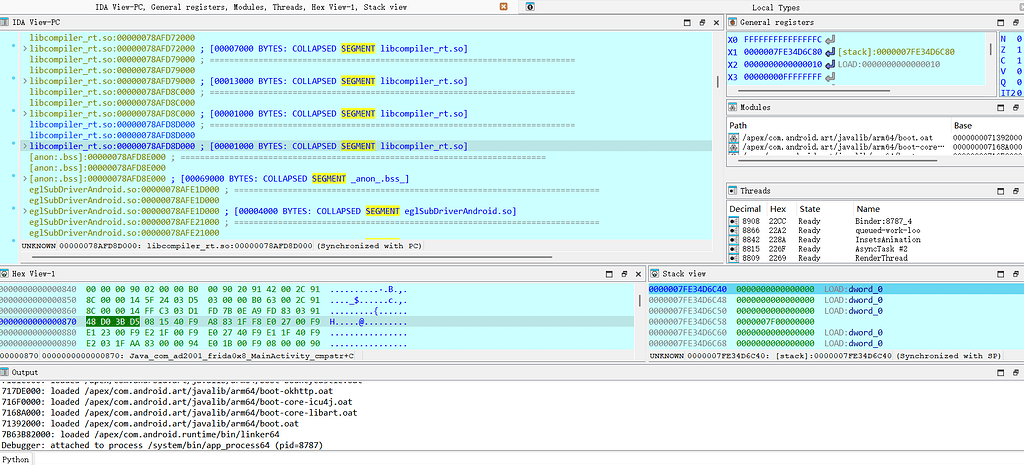Click the Threads panel title icon

click(733, 191)
